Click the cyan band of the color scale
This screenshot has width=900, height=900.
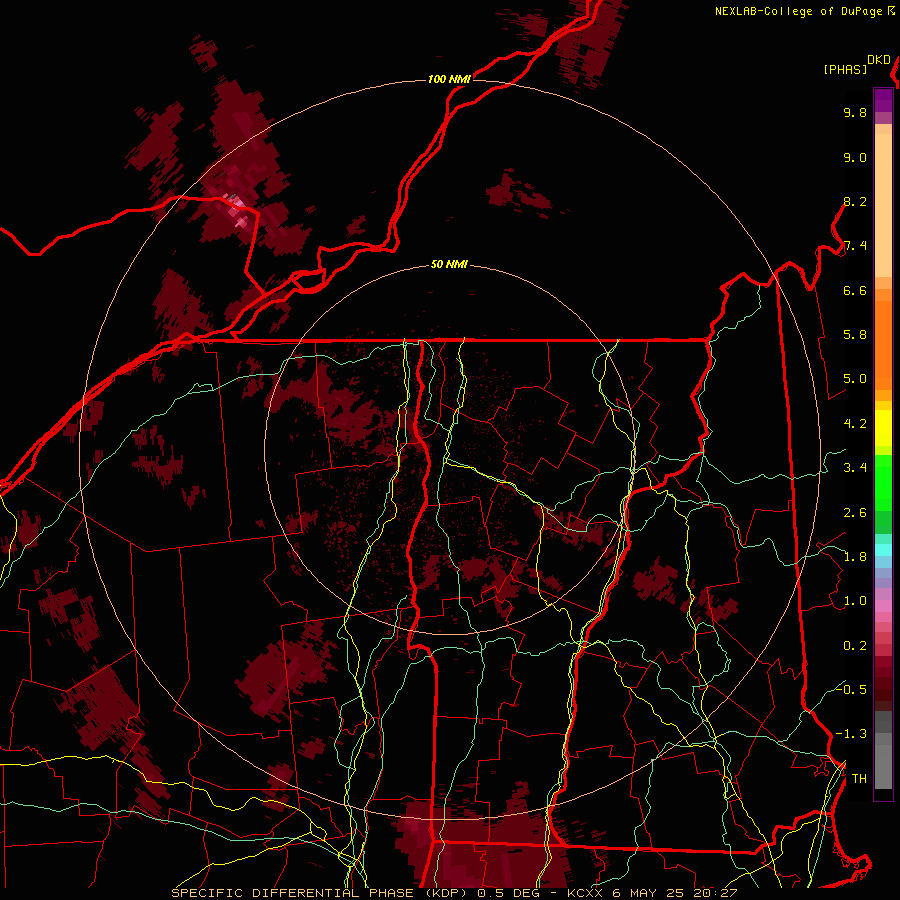[883, 550]
